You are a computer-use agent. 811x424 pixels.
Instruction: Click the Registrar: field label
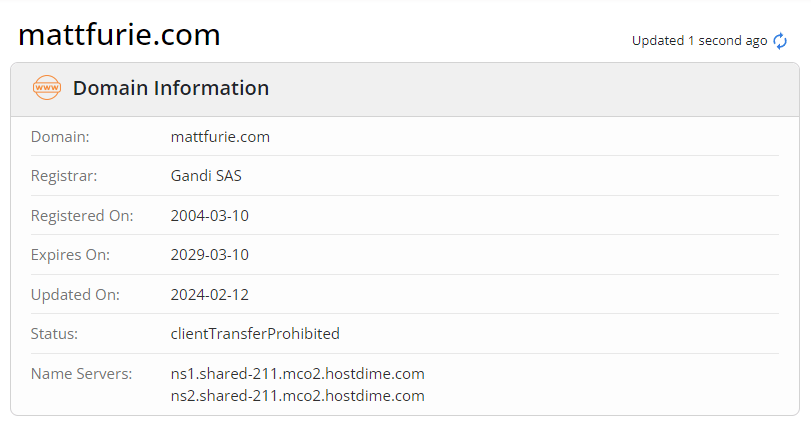click(x=64, y=176)
